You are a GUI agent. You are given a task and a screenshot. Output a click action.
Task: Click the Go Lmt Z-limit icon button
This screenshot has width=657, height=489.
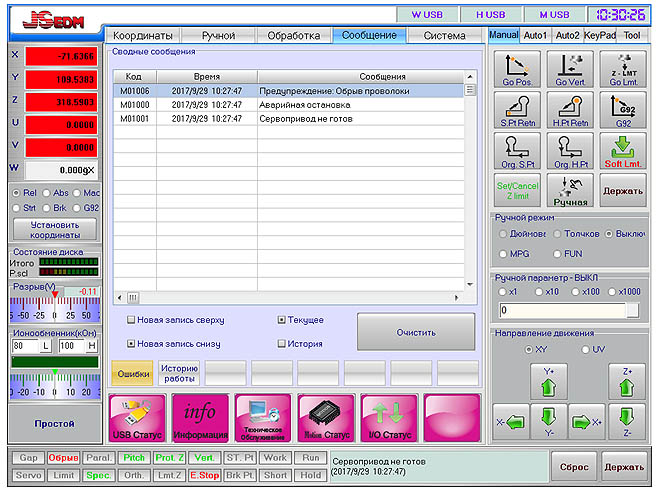(623, 69)
